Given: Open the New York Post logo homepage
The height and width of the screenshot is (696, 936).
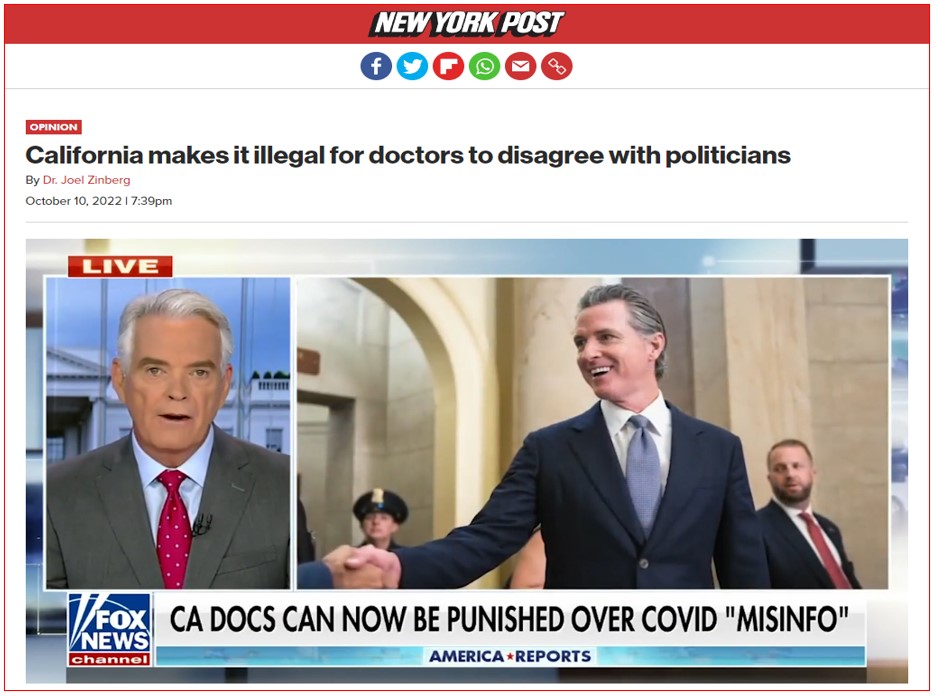Looking at the screenshot, I should pyautogui.click(x=467, y=23).
